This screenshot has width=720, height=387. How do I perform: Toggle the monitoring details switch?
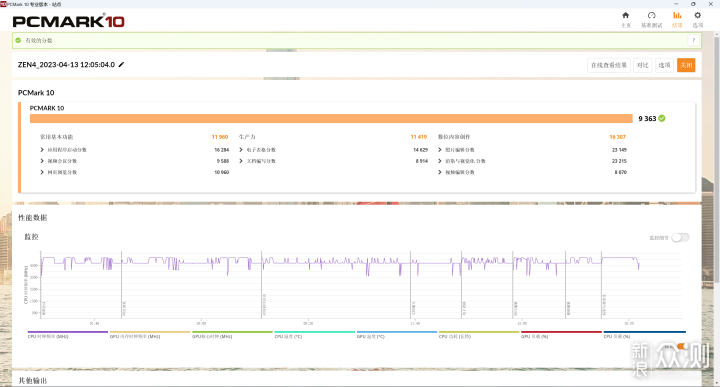click(x=680, y=237)
